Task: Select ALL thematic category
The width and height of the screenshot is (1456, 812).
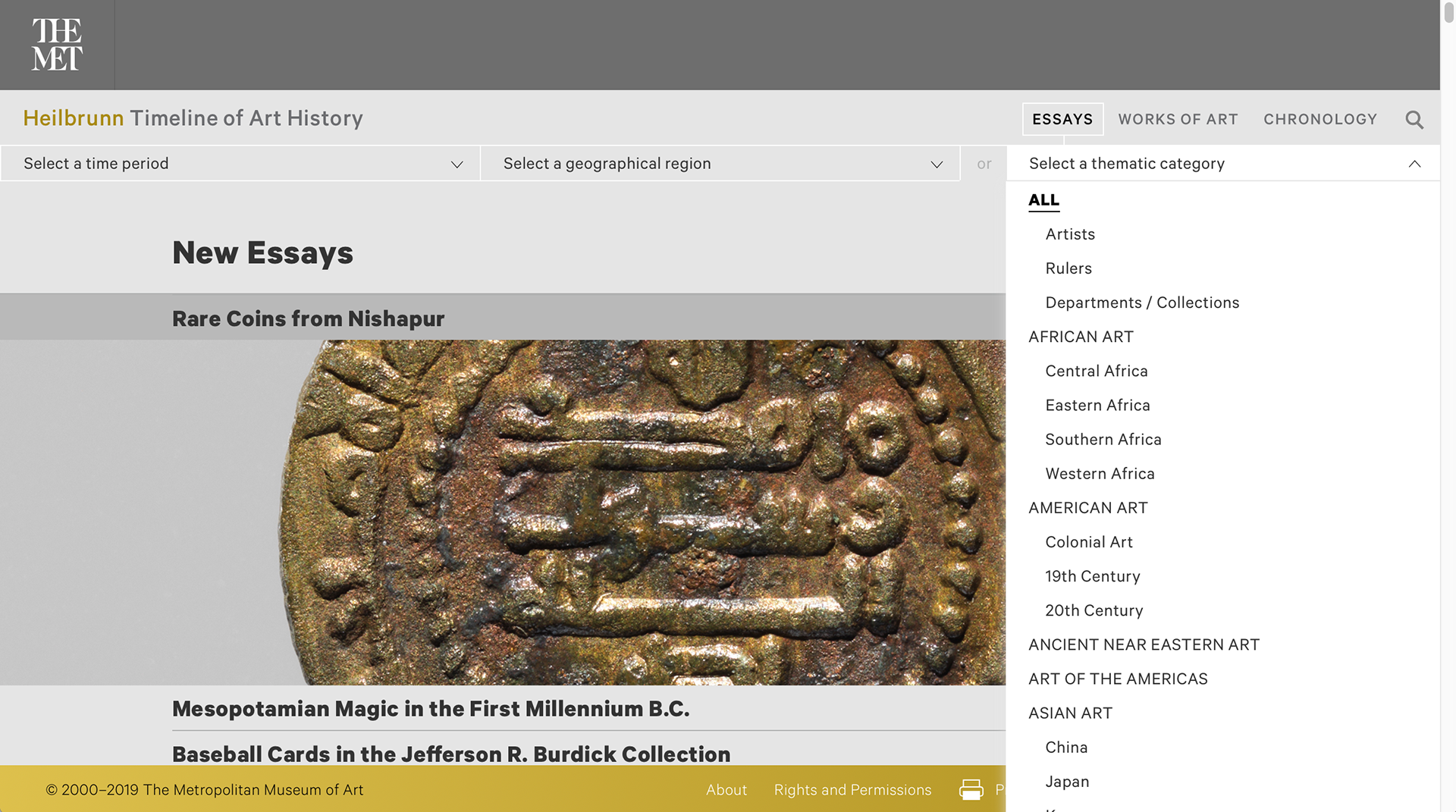Action: coord(1043,200)
